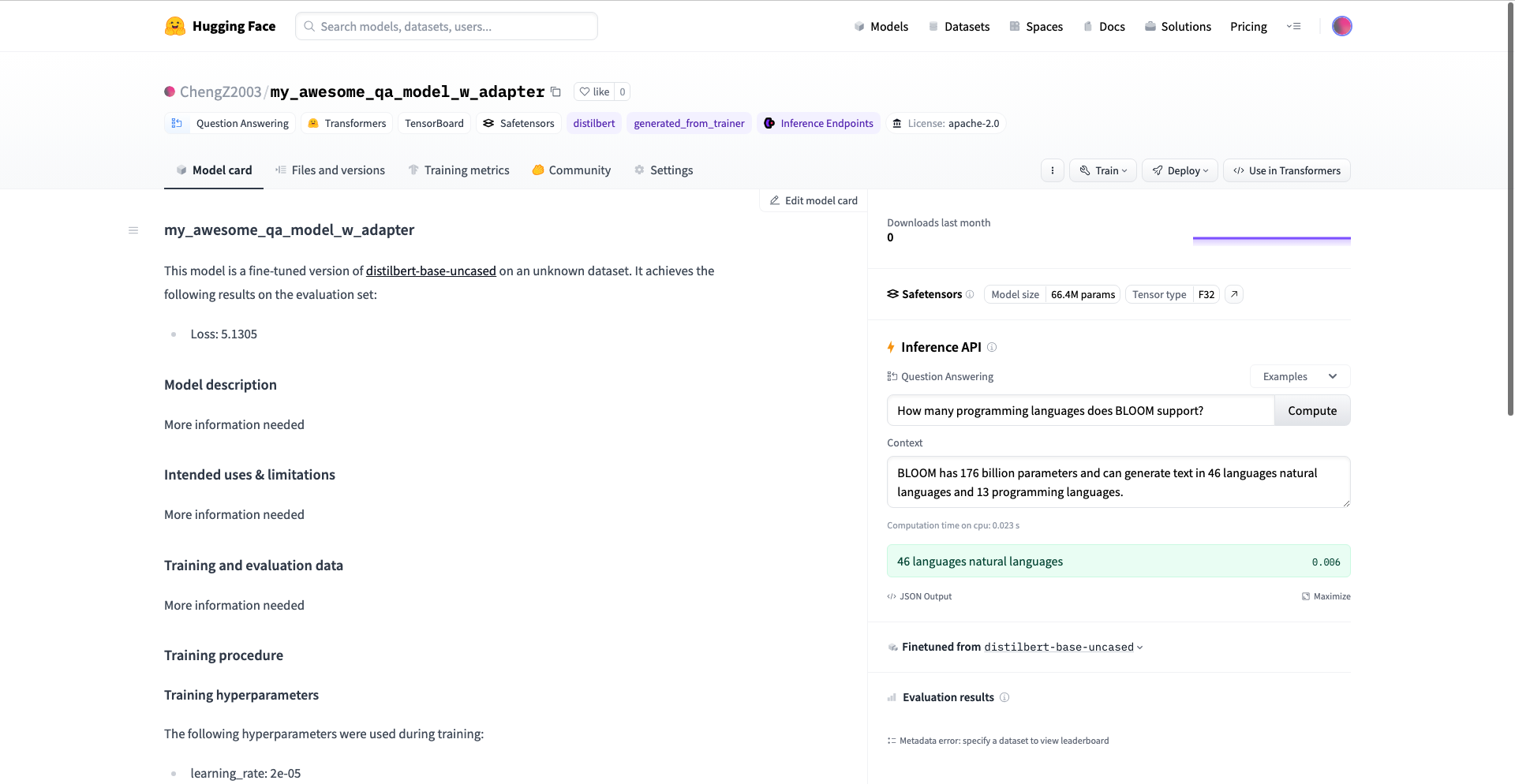Open the Examples dropdown
The width and height of the screenshot is (1515, 784).
tap(1300, 376)
